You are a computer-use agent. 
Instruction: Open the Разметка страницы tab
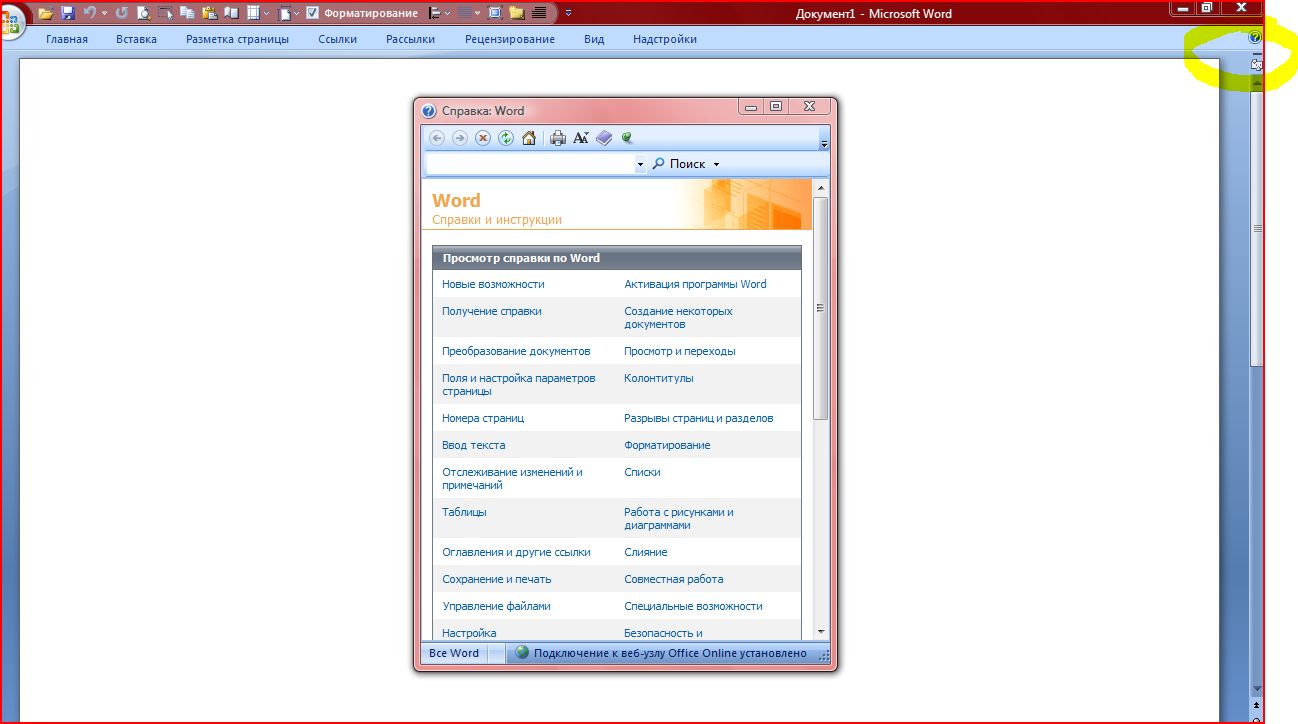tap(237, 39)
